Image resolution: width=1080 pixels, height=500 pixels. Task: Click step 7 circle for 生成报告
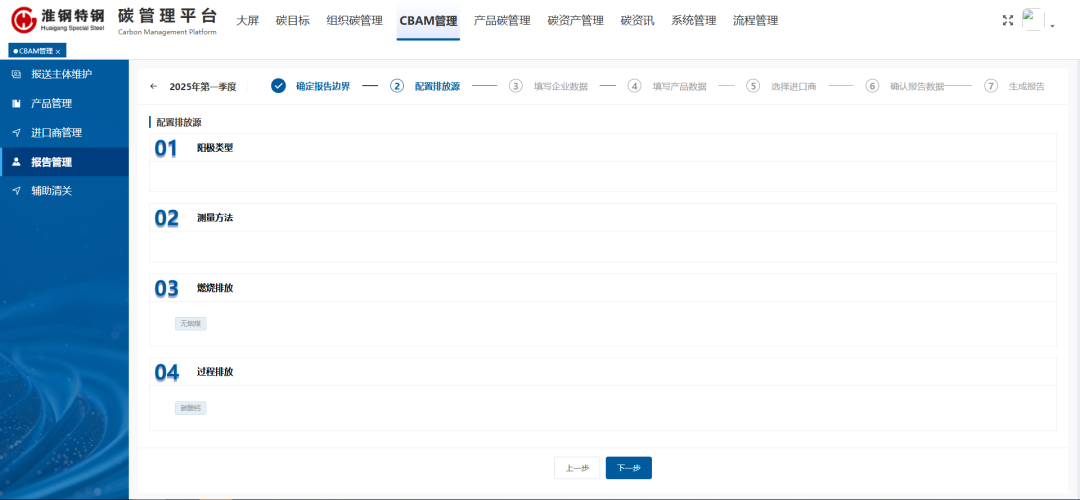point(991,86)
